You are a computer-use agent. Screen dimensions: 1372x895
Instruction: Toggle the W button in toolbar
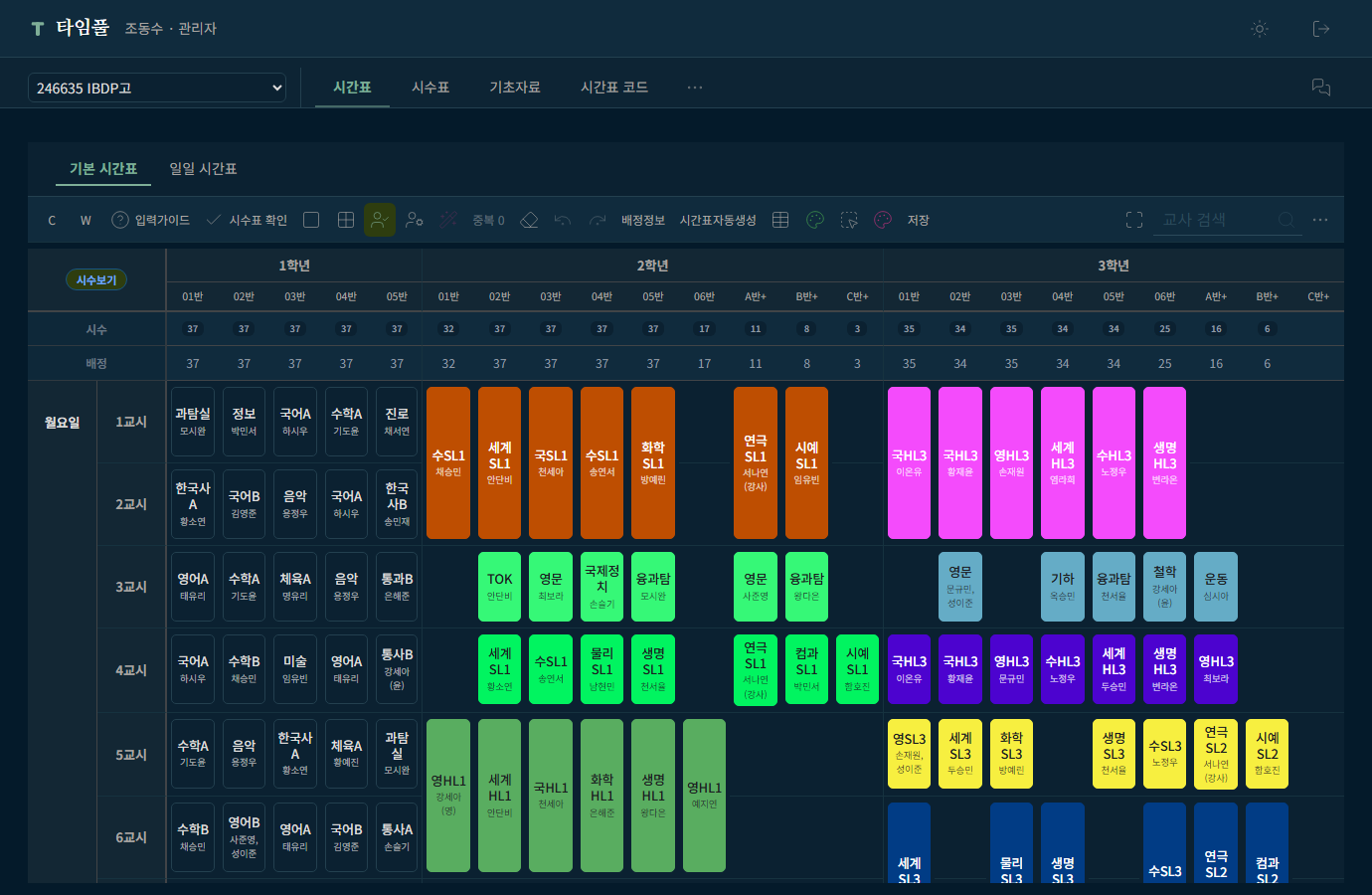click(86, 220)
